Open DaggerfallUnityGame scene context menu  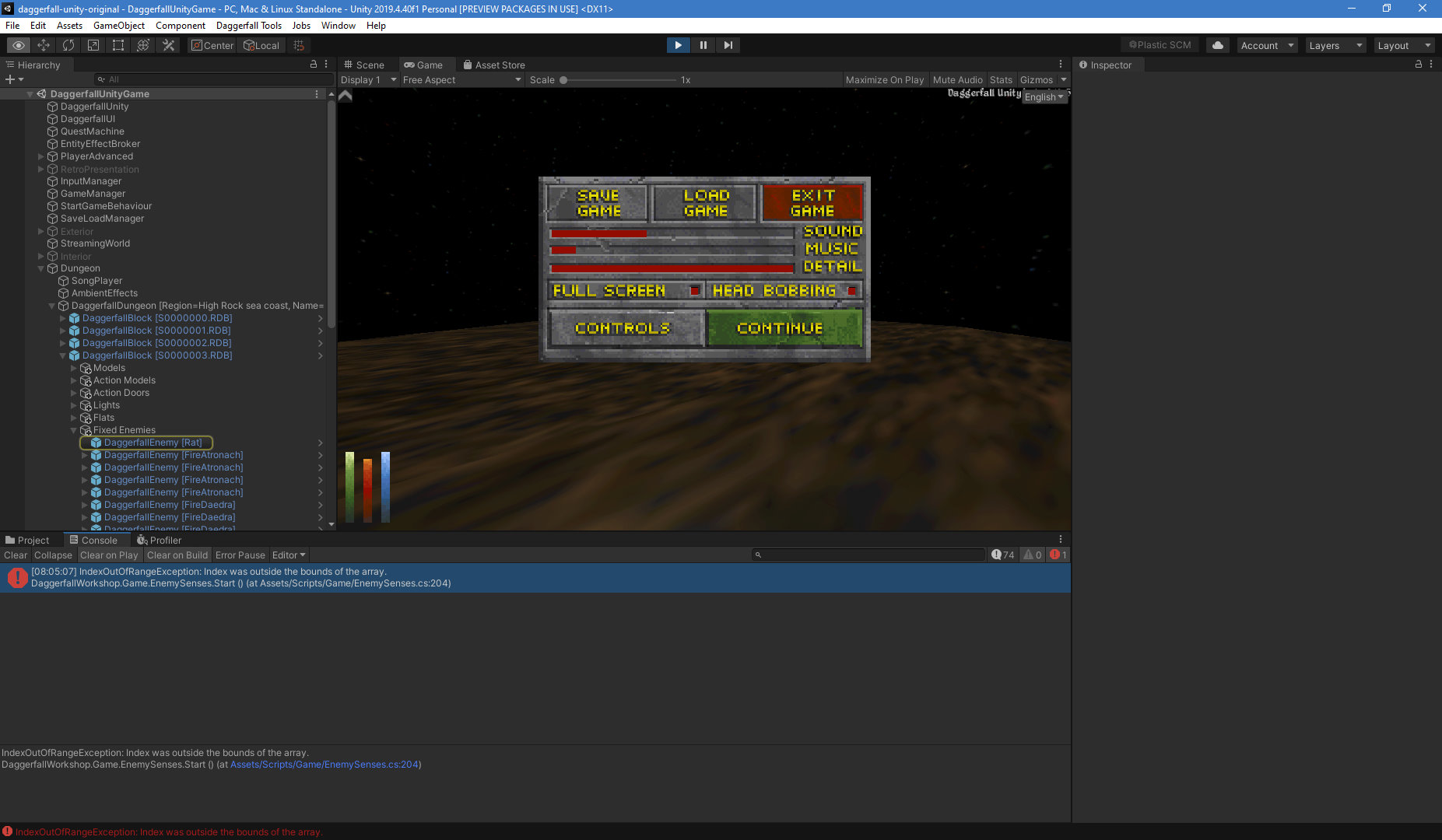[317, 93]
